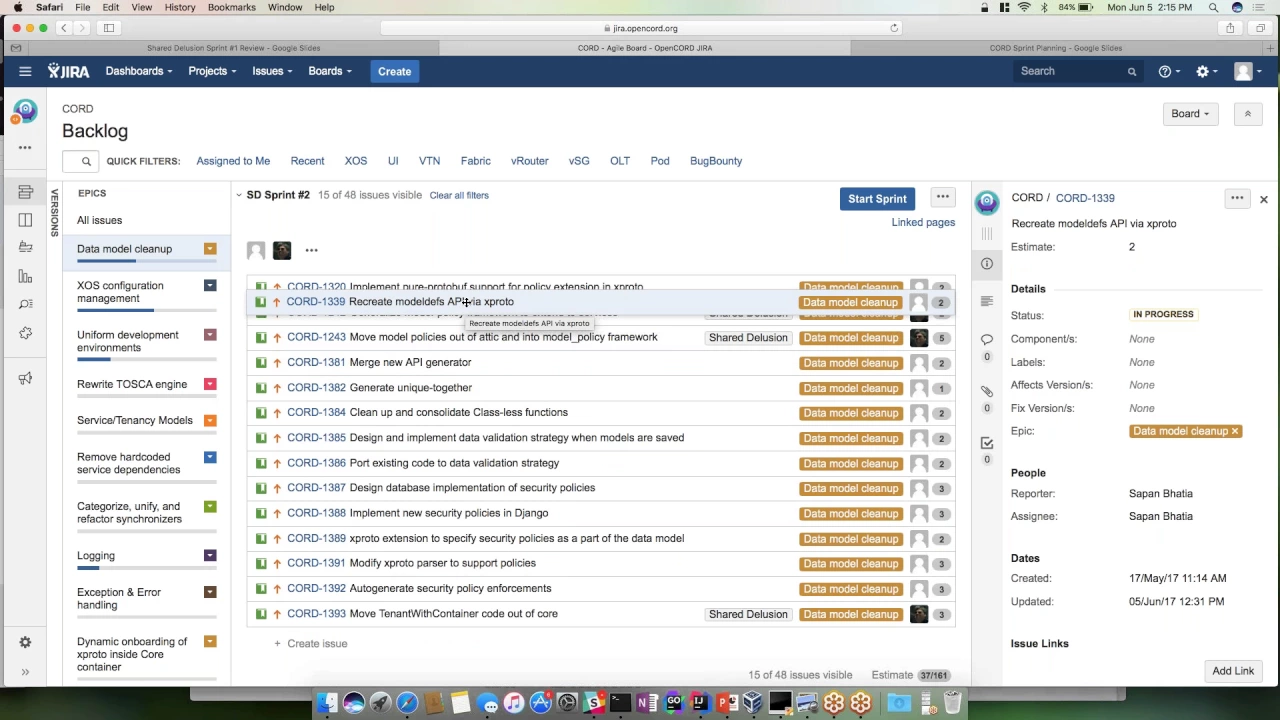Screen dimensions: 1280x720
Task: Open the details info icon in issue panel
Action: (987, 264)
